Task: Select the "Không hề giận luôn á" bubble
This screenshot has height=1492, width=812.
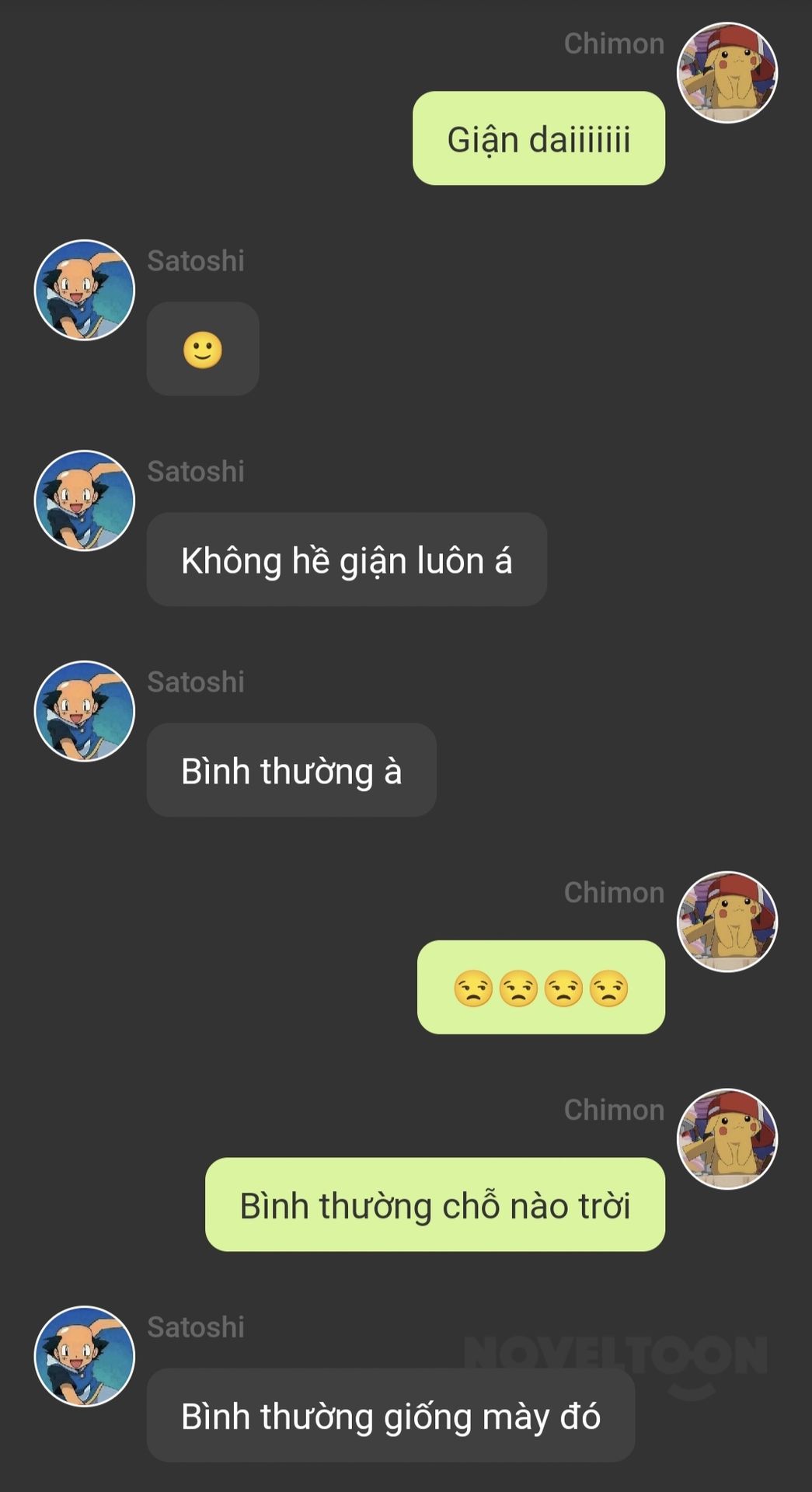Action: pyautogui.click(x=347, y=559)
